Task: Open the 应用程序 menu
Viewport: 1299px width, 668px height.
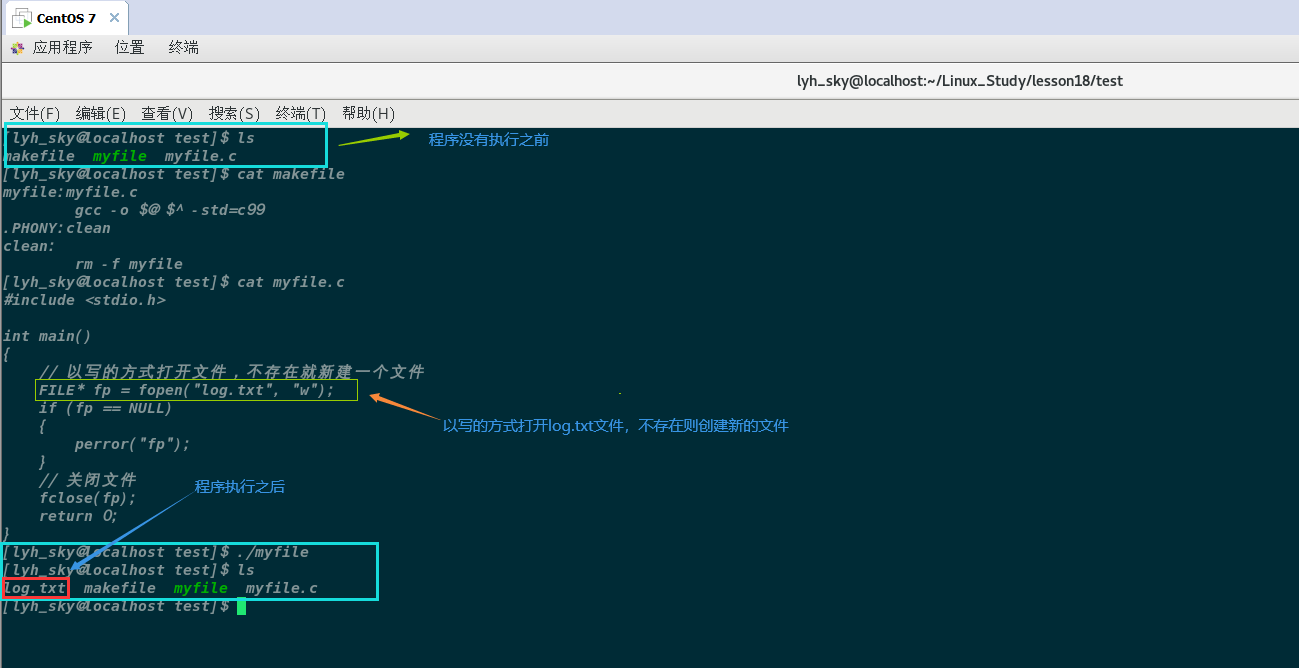Action: pos(62,47)
